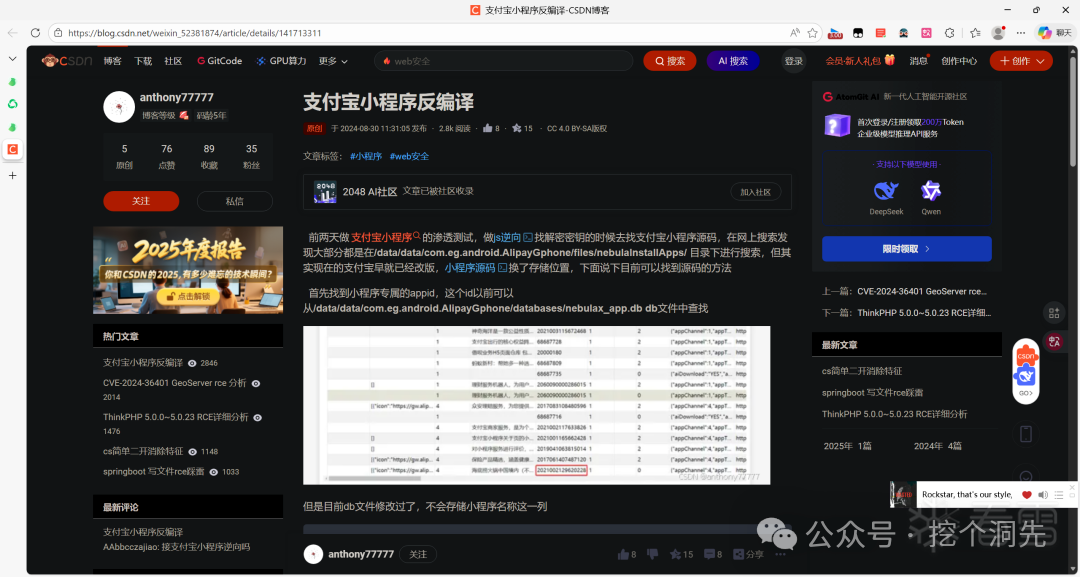Image resolution: width=1080 pixels, height=577 pixels.
Task: Open the database screenshot image in article
Action: click(x=537, y=405)
